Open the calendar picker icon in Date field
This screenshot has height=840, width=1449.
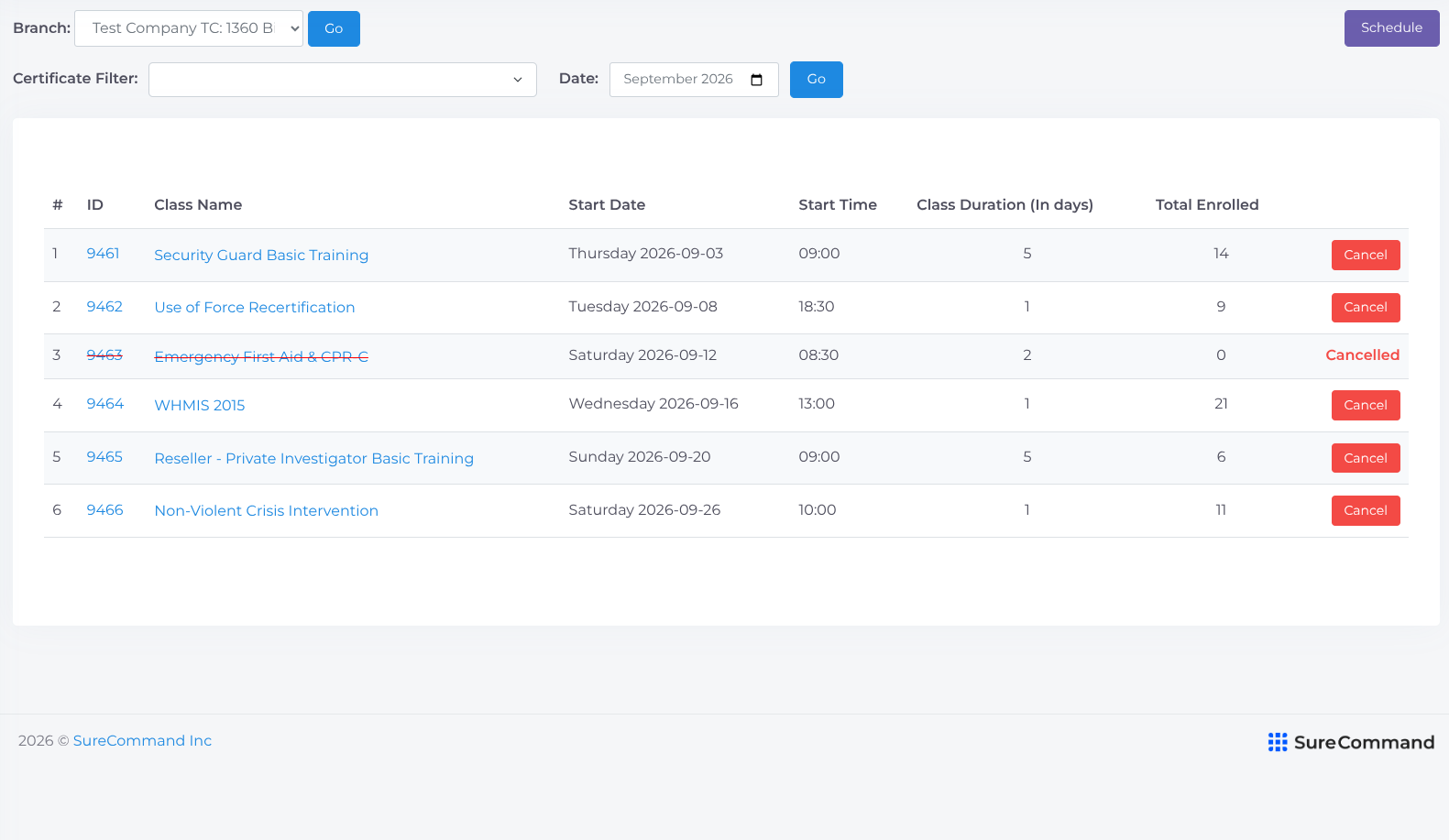tap(756, 80)
